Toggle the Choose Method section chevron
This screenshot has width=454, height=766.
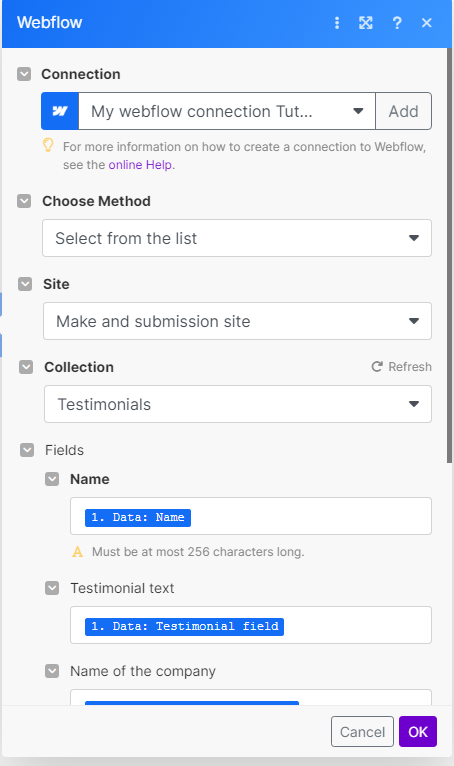pyautogui.click(x=24, y=201)
